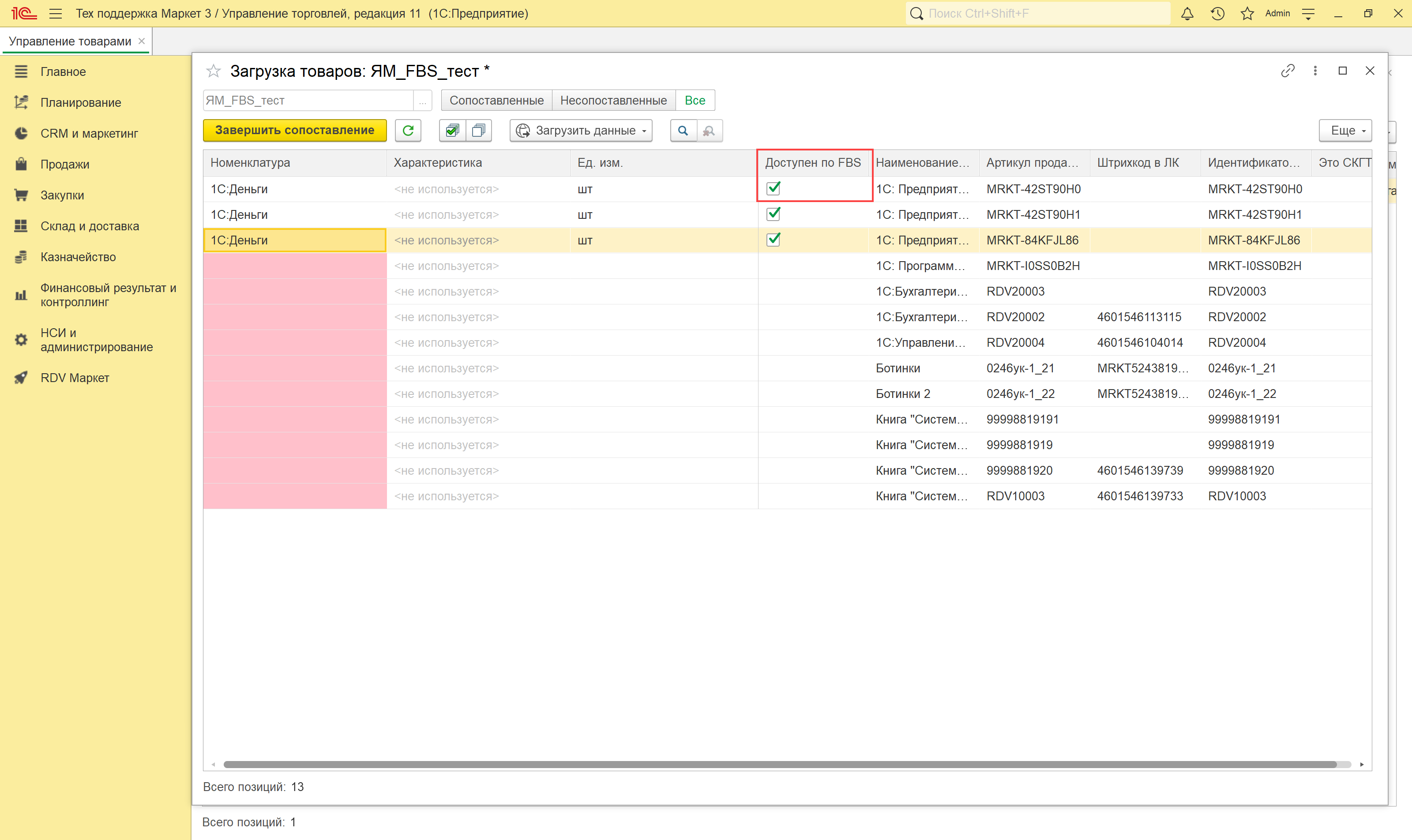Toggle FBS checkbox for MRKT-42ST90H1 row
Viewport: 1412px width, 840px height.
pyautogui.click(x=774, y=214)
